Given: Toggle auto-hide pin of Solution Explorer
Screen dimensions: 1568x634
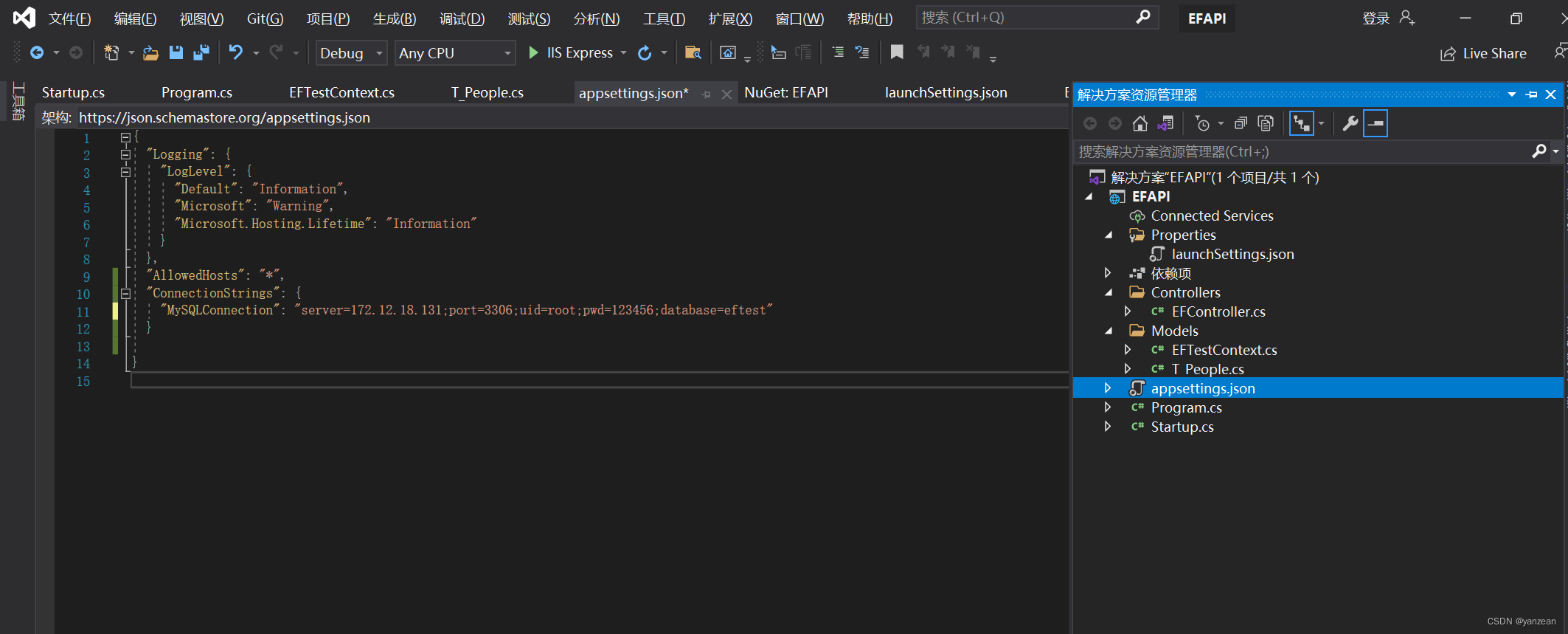Looking at the screenshot, I should [x=1531, y=94].
